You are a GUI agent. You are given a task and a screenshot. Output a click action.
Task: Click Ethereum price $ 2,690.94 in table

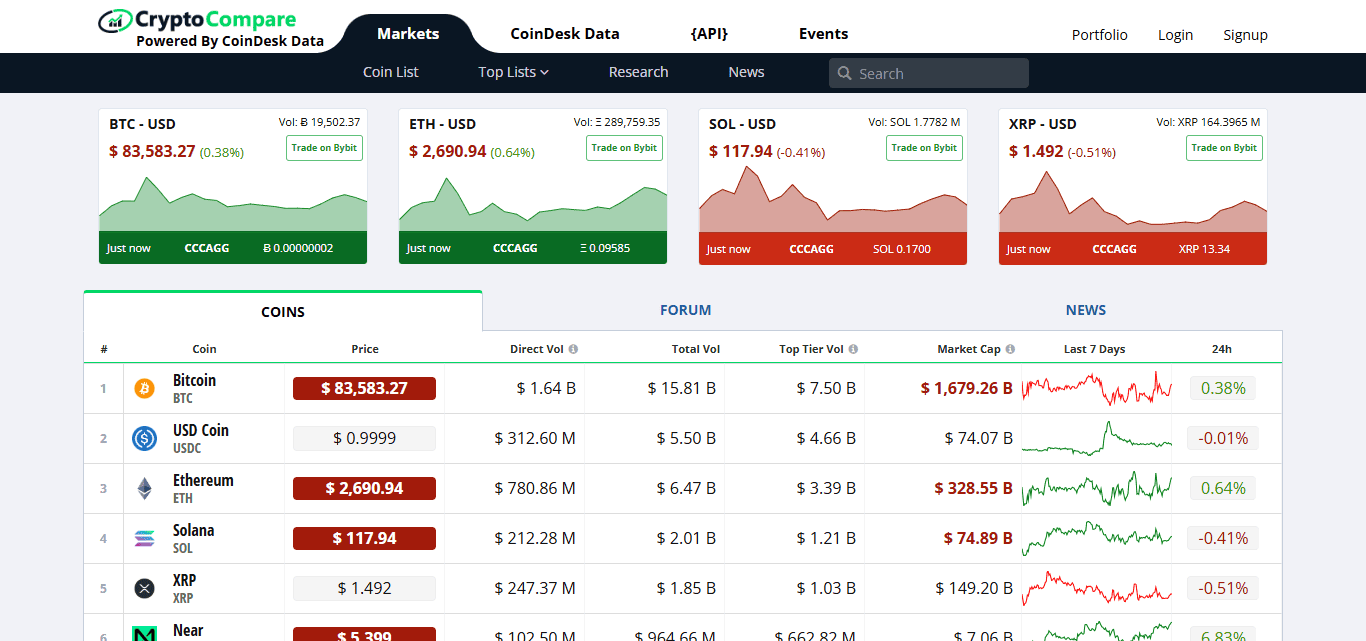coord(364,488)
